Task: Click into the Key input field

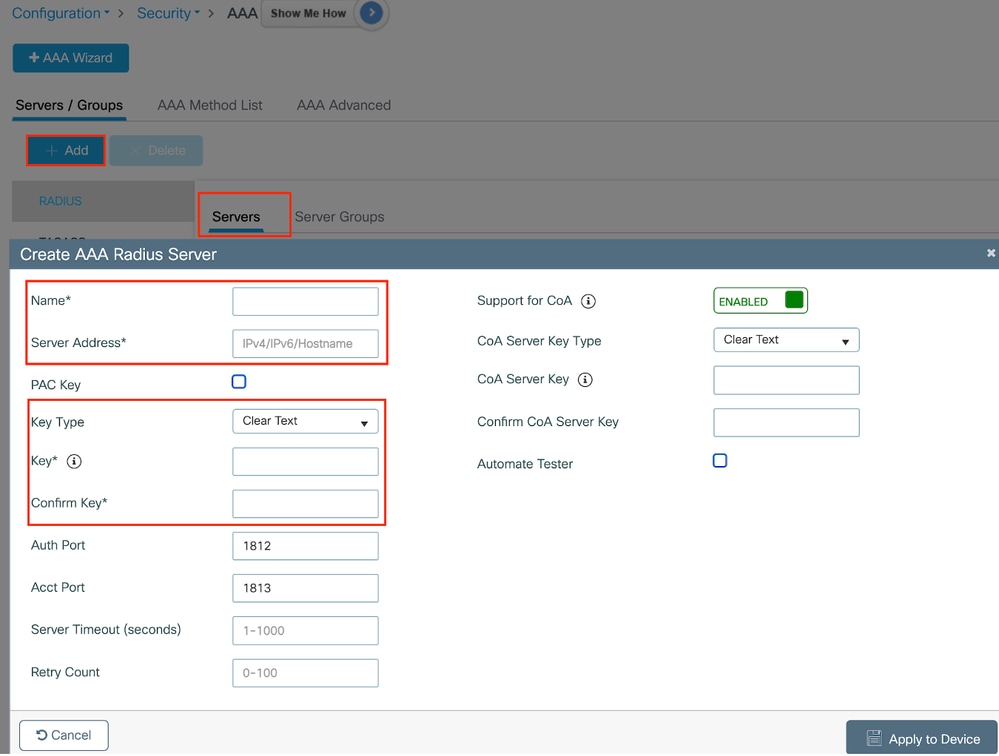Action: [x=305, y=462]
